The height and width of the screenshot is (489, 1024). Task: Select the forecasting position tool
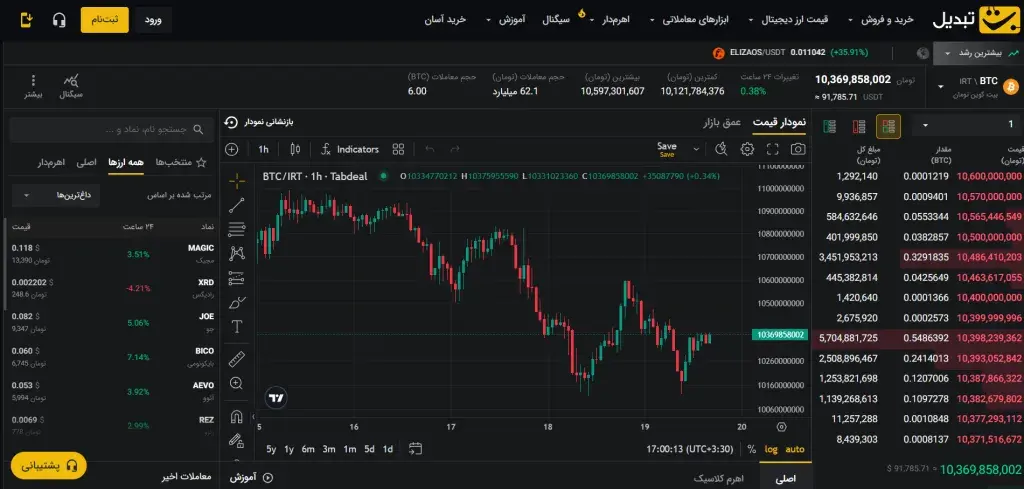pyautogui.click(x=237, y=278)
